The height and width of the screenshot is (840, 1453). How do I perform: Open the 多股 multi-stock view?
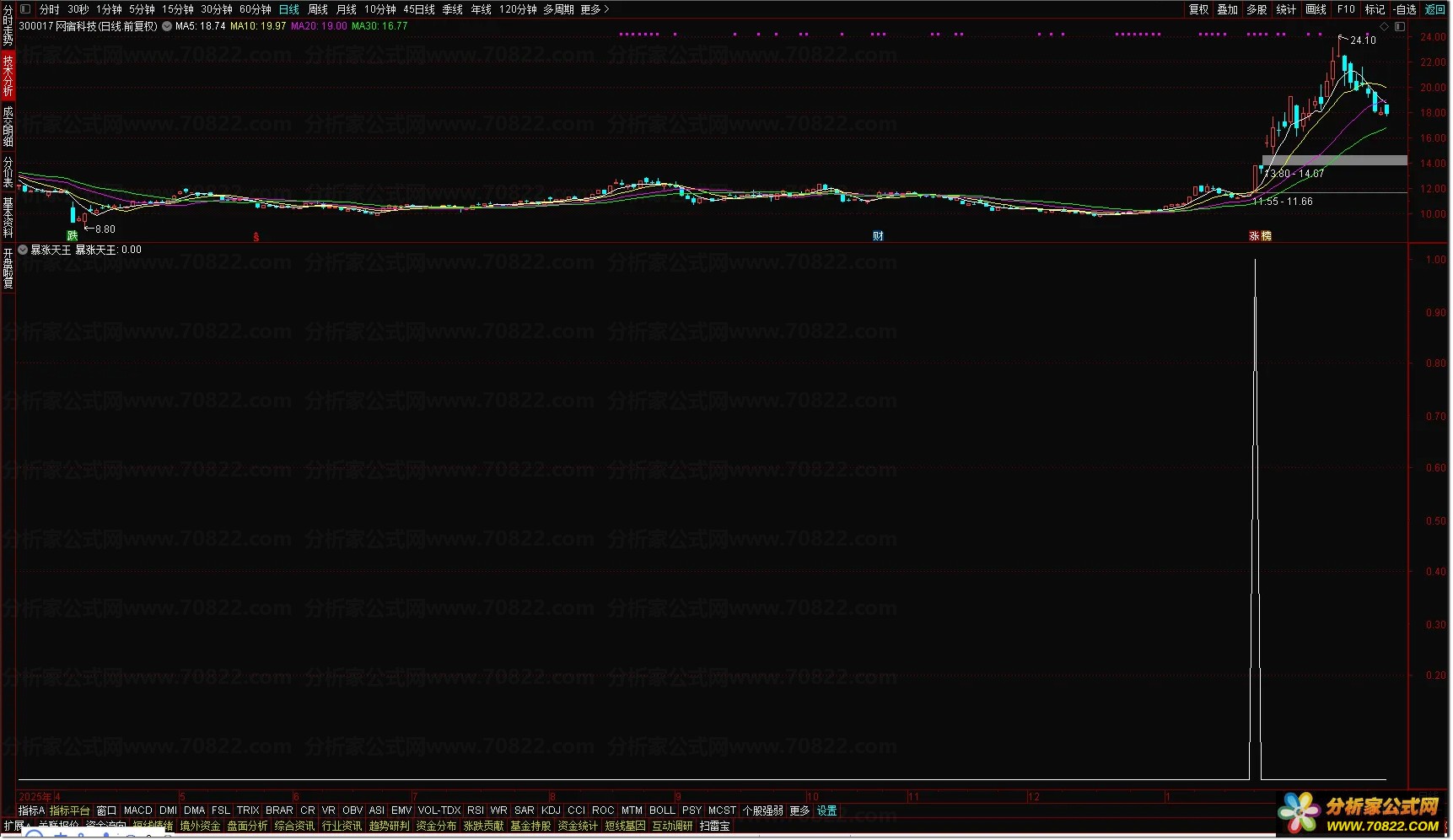(x=1257, y=9)
